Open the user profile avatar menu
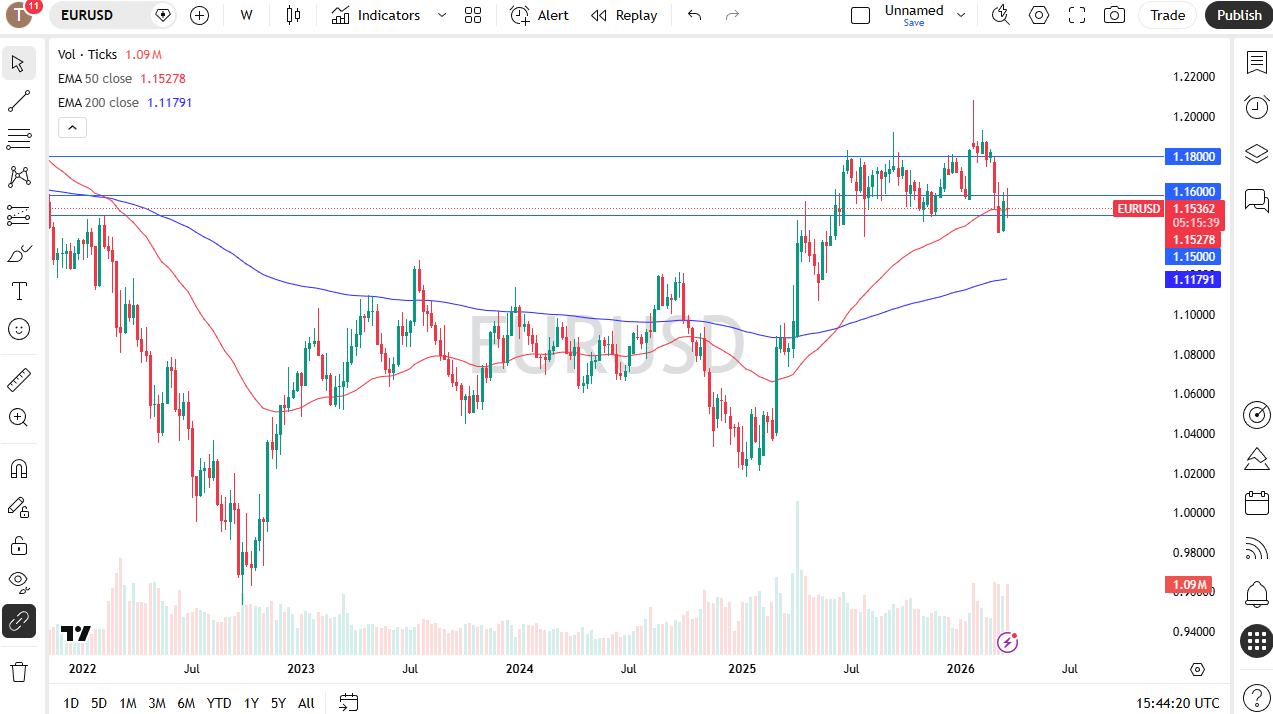Screen dimensions: 1273x714 click(19, 15)
